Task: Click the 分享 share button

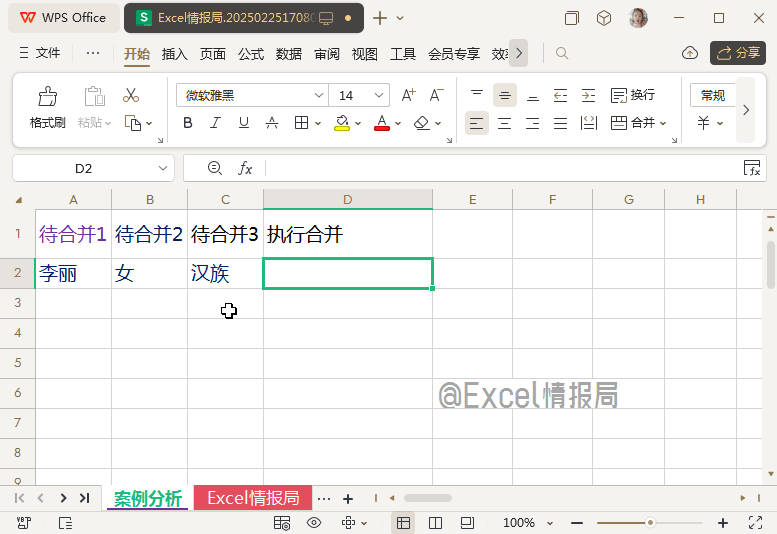Action: click(738, 53)
